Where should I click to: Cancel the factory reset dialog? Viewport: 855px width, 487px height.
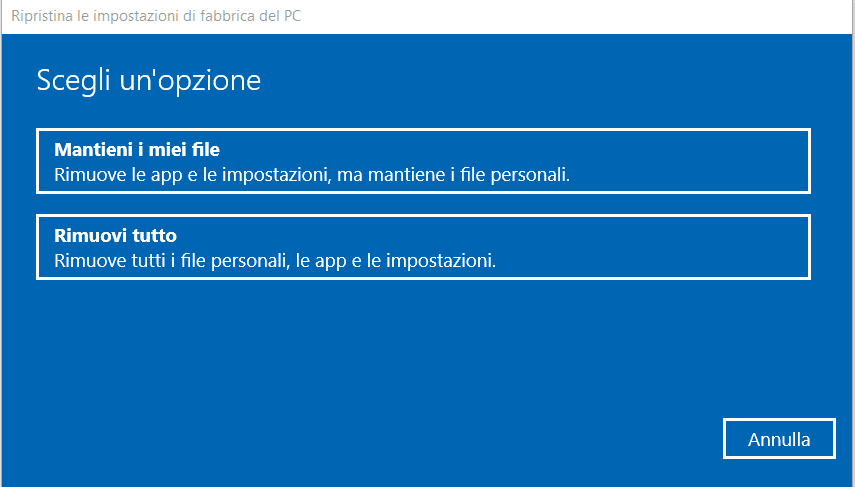click(x=778, y=439)
